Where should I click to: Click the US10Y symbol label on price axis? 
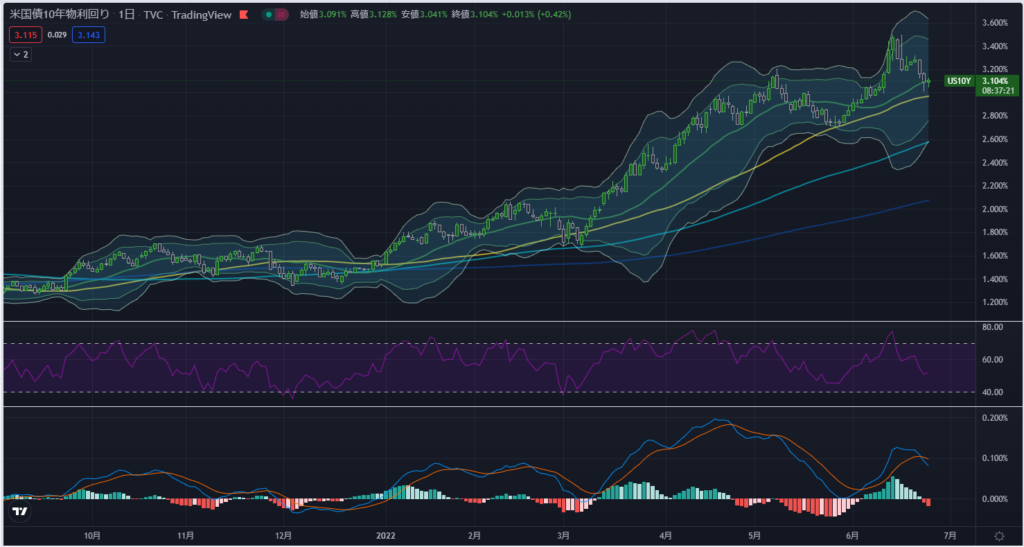[958, 81]
